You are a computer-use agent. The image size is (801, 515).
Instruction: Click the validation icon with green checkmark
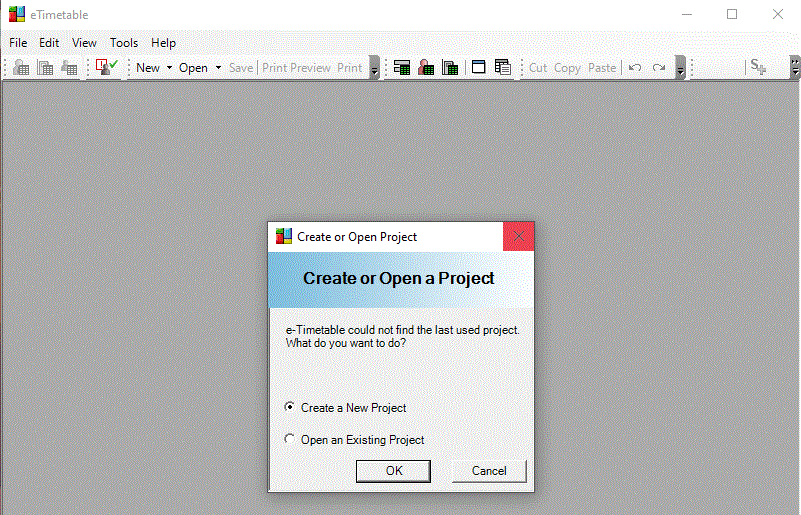click(x=106, y=67)
